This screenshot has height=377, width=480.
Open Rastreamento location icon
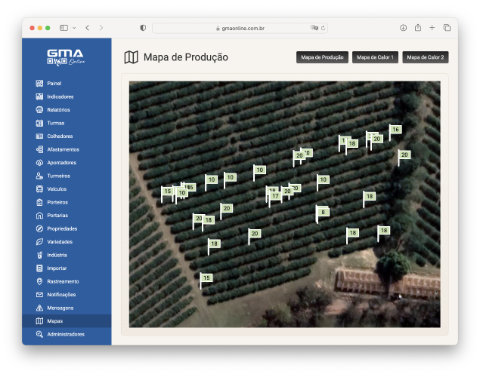point(39,281)
